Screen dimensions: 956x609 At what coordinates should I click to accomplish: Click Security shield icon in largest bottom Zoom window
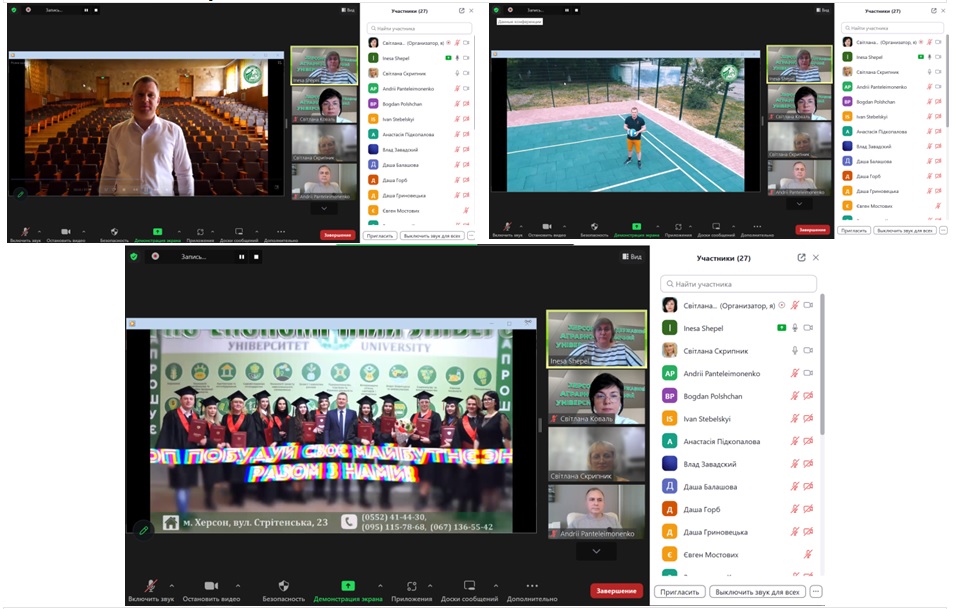click(283, 586)
